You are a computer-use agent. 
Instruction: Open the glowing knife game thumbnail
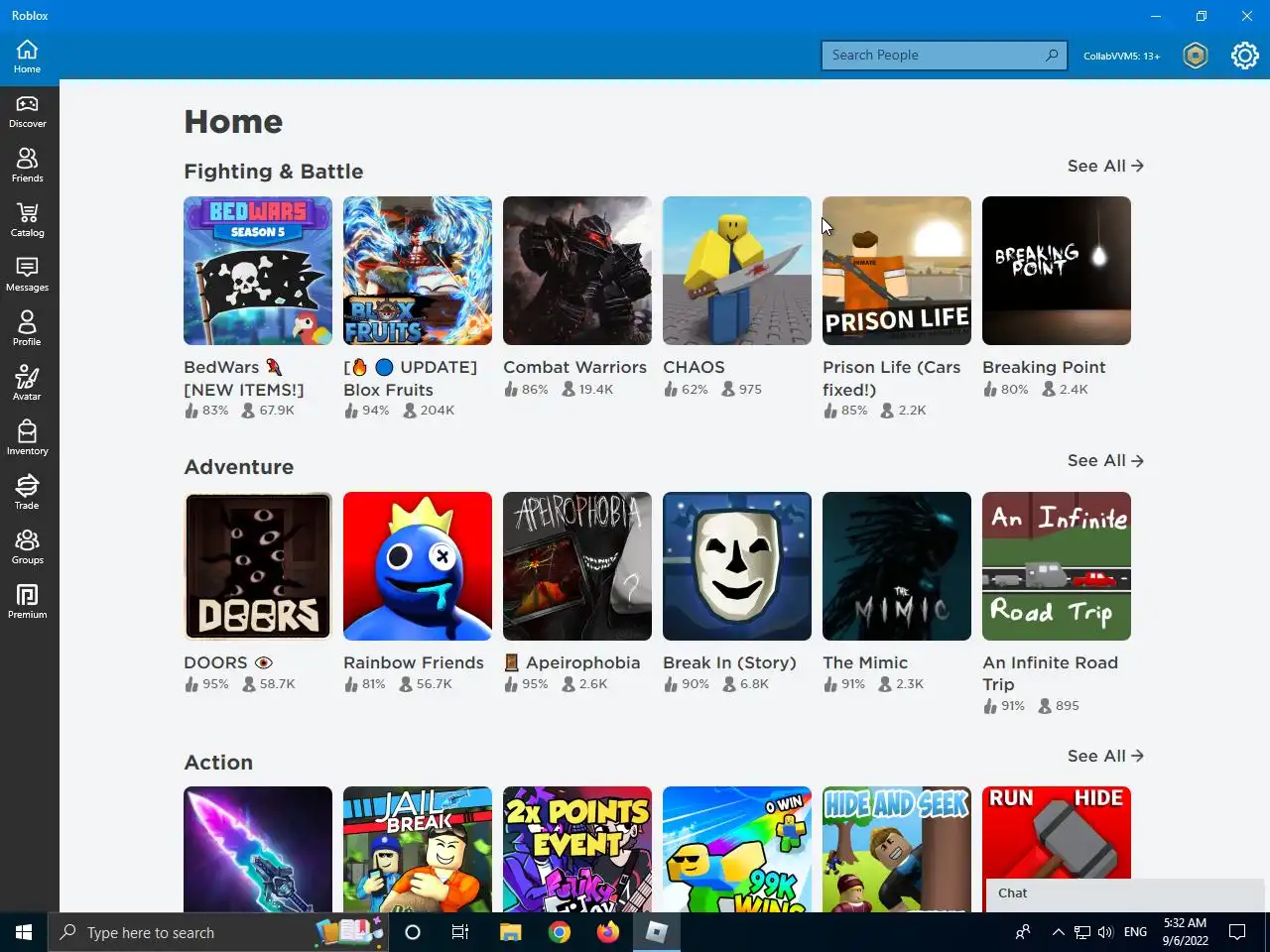(258, 849)
